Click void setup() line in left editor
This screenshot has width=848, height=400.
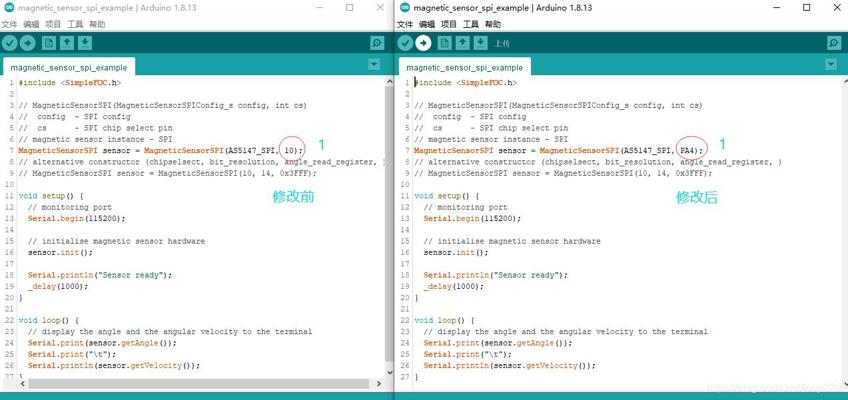51,196
